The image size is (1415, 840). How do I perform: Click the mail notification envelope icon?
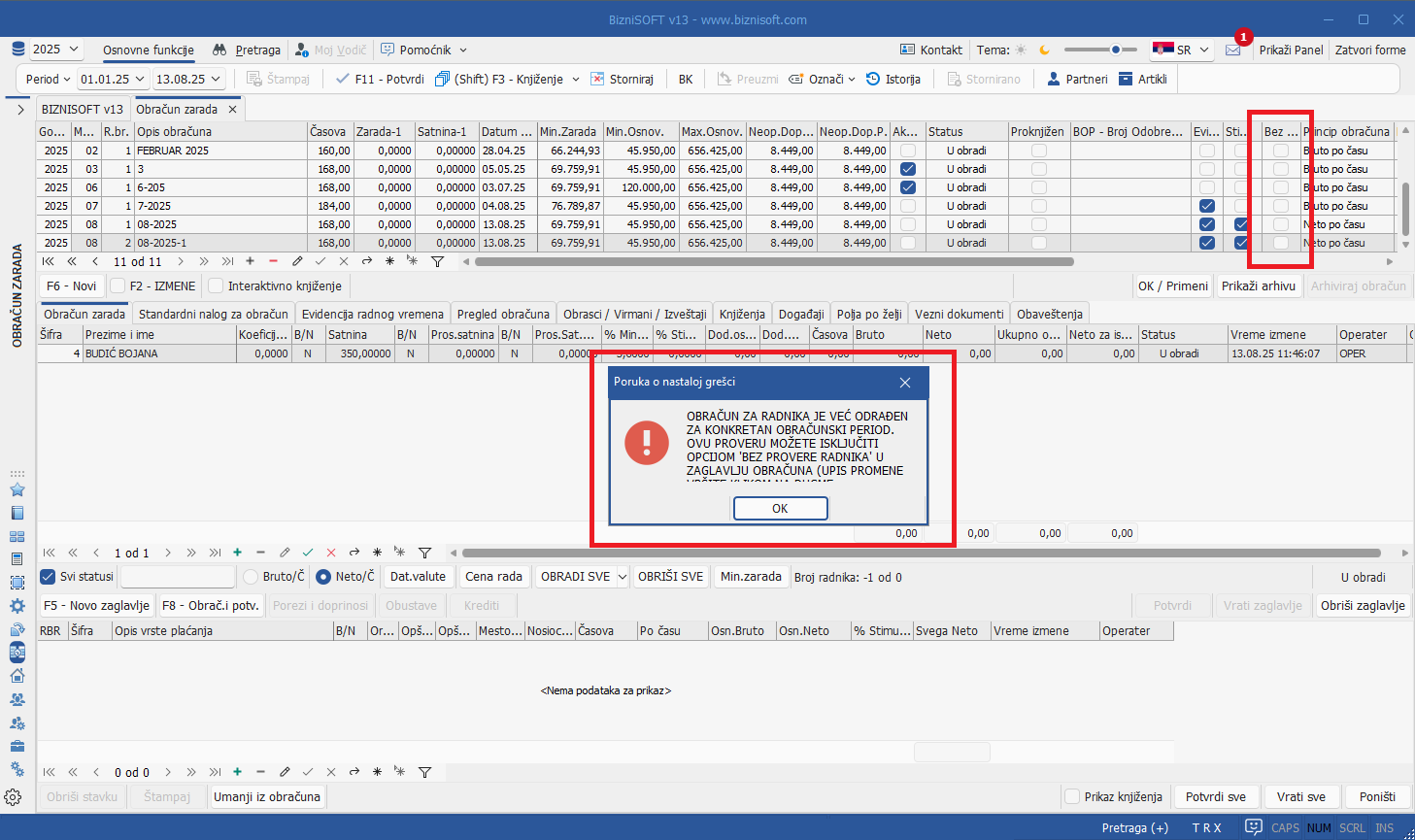[1232, 50]
